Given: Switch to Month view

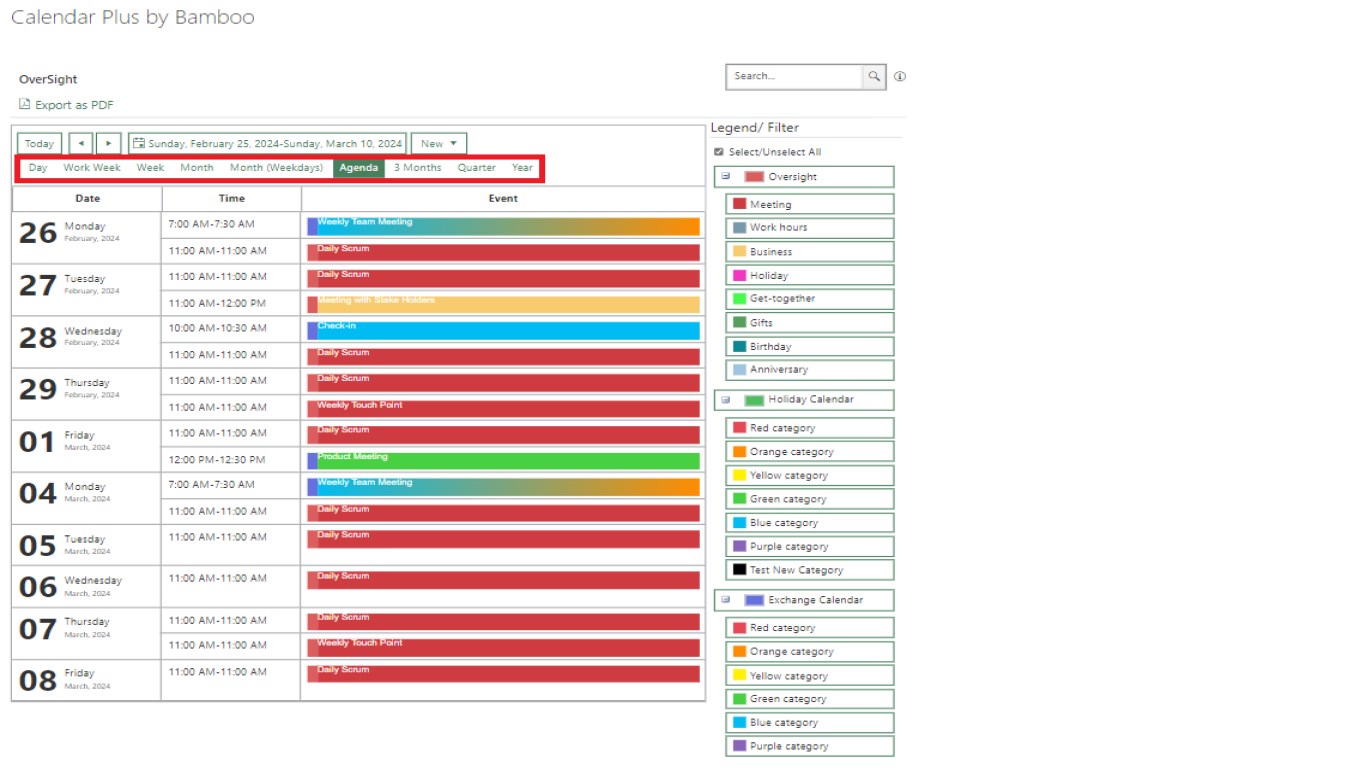Looking at the screenshot, I should pos(197,168).
